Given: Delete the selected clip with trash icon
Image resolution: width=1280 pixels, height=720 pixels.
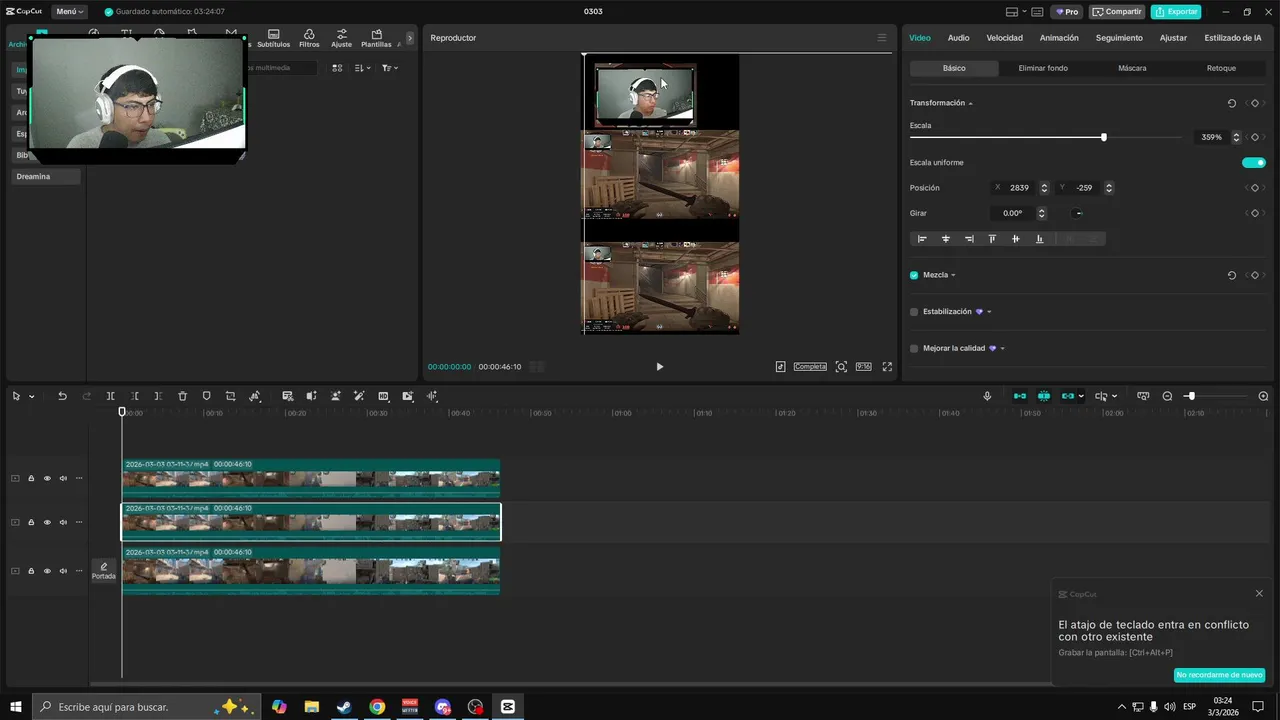Looking at the screenshot, I should tap(182, 396).
